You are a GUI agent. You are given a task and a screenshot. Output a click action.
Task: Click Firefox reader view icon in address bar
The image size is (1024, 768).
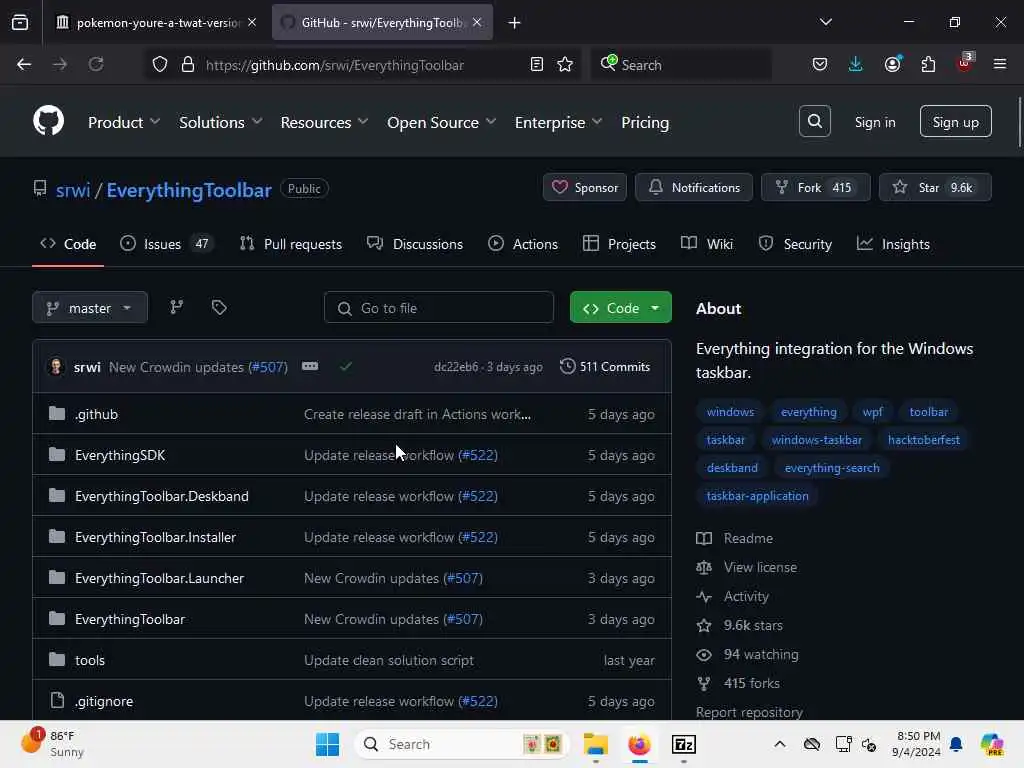(536, 65)
